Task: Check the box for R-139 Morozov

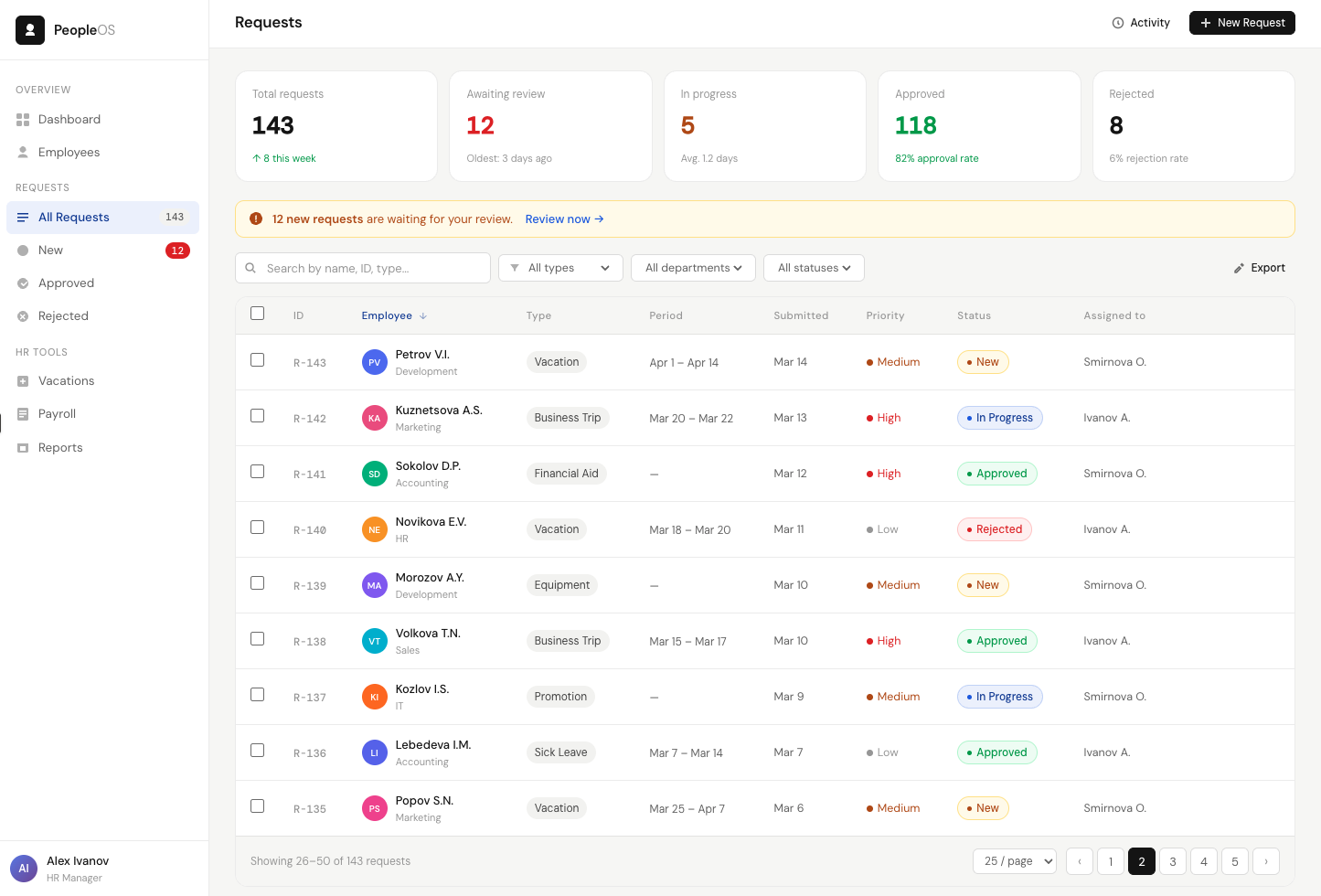Action: (x=258, y=583)
